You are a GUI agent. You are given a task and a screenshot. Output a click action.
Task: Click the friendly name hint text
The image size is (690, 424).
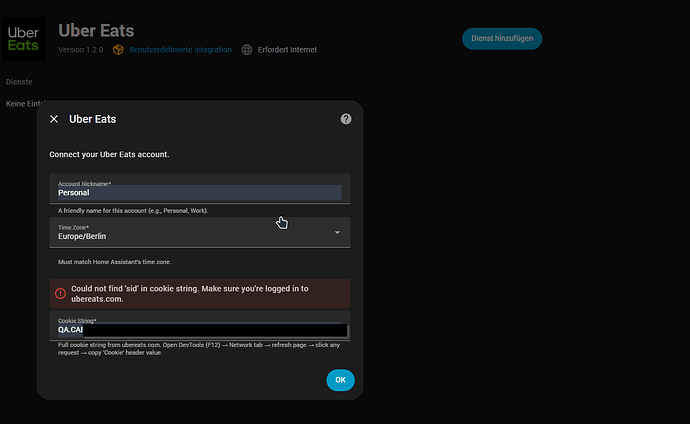click(133, 211)
